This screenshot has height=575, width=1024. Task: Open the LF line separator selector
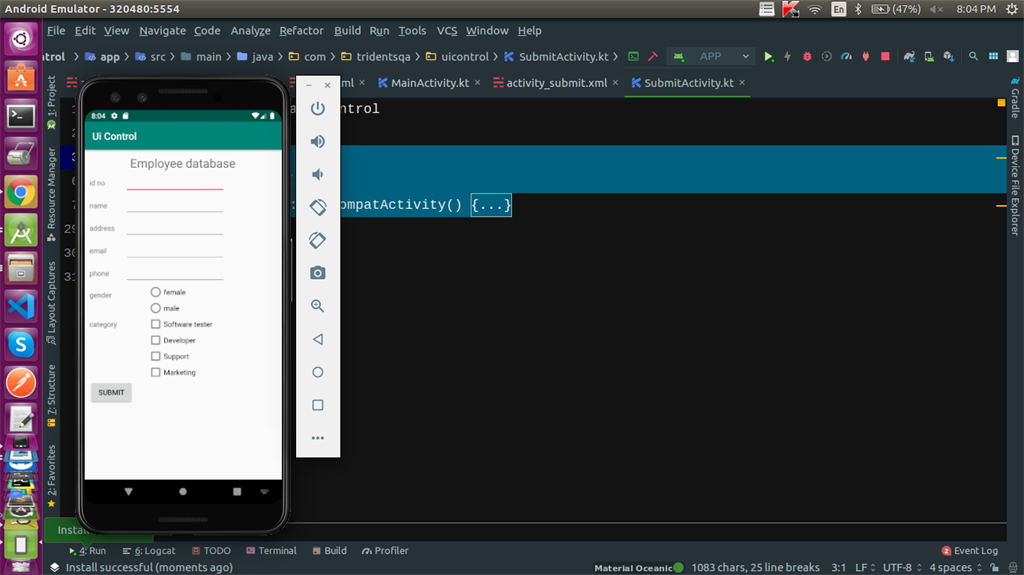(865, 568)
